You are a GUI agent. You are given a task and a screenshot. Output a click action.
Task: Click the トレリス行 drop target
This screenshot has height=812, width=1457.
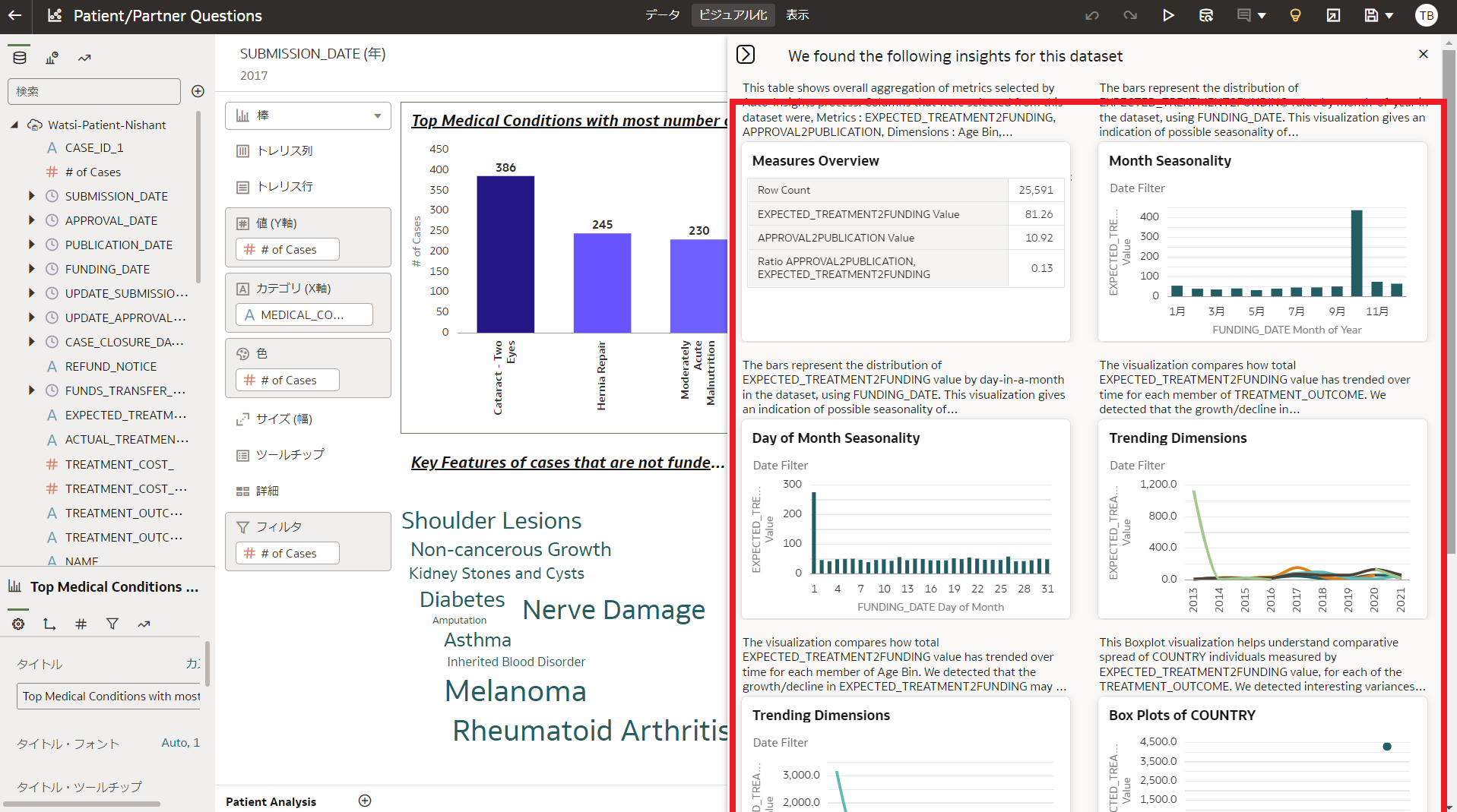click(x=308, y=186)
